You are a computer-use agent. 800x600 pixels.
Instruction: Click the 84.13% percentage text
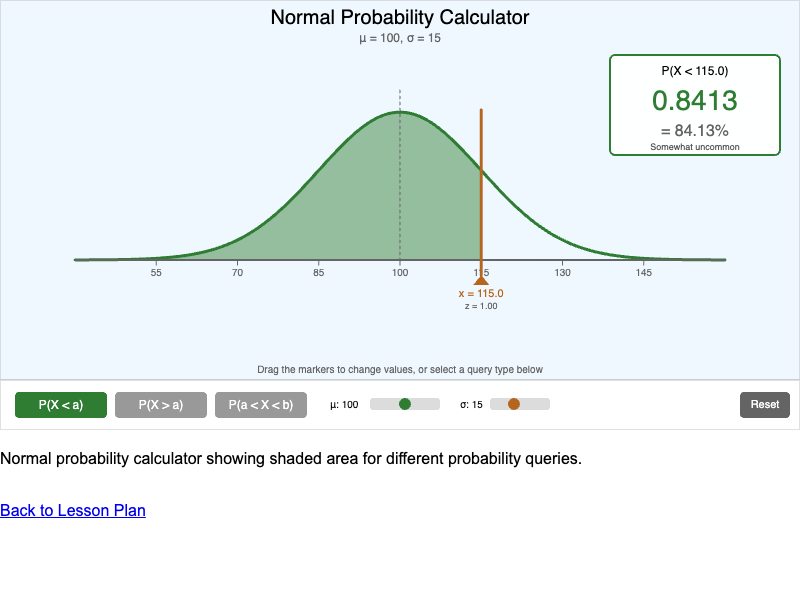(x=694, y=129)
